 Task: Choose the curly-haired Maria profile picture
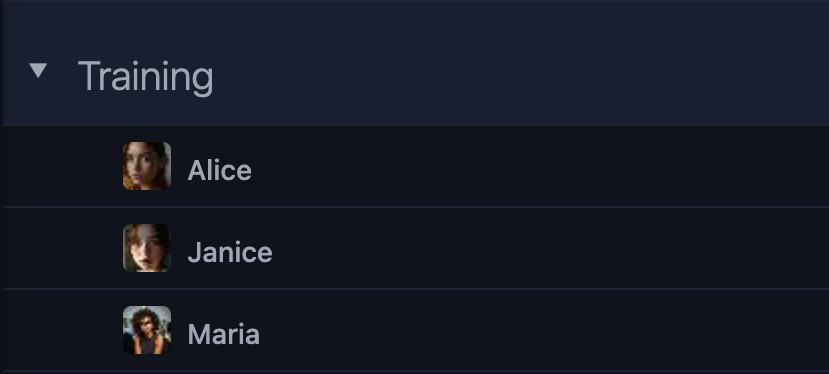[147, 330]
